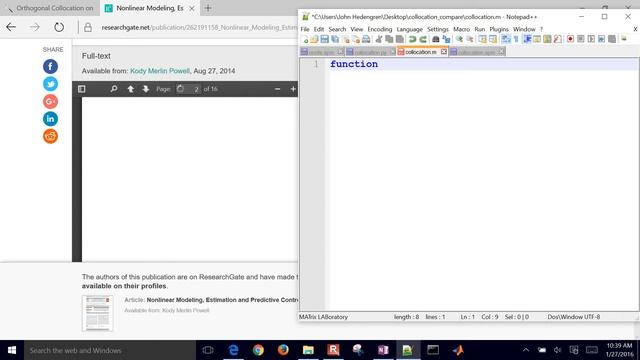The image size is (640, 360).
Task: Toggle PDF viewer sidebar panel
Action: coord(82,89)
